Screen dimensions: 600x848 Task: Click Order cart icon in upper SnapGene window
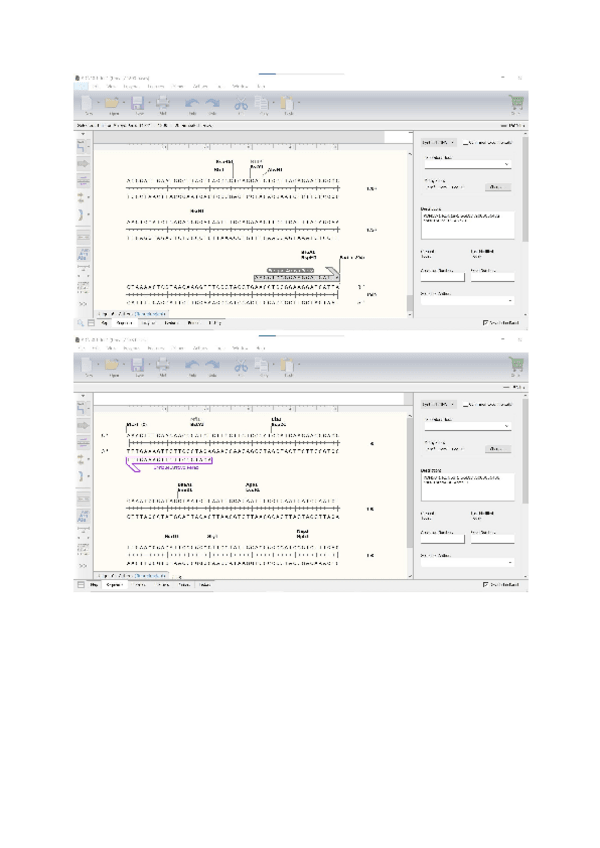(x=516, y=102)
